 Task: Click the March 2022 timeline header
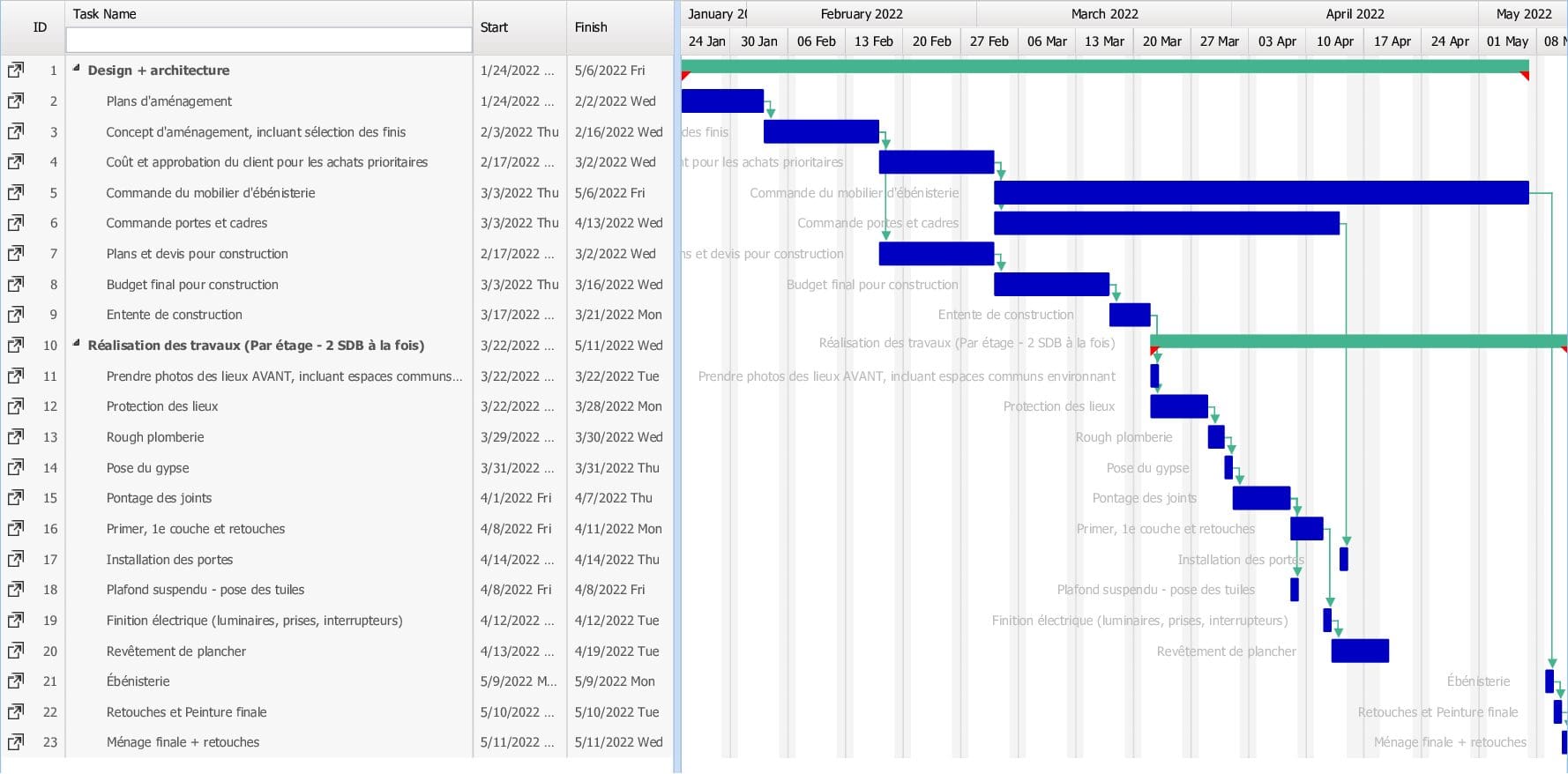[1104, 14]
